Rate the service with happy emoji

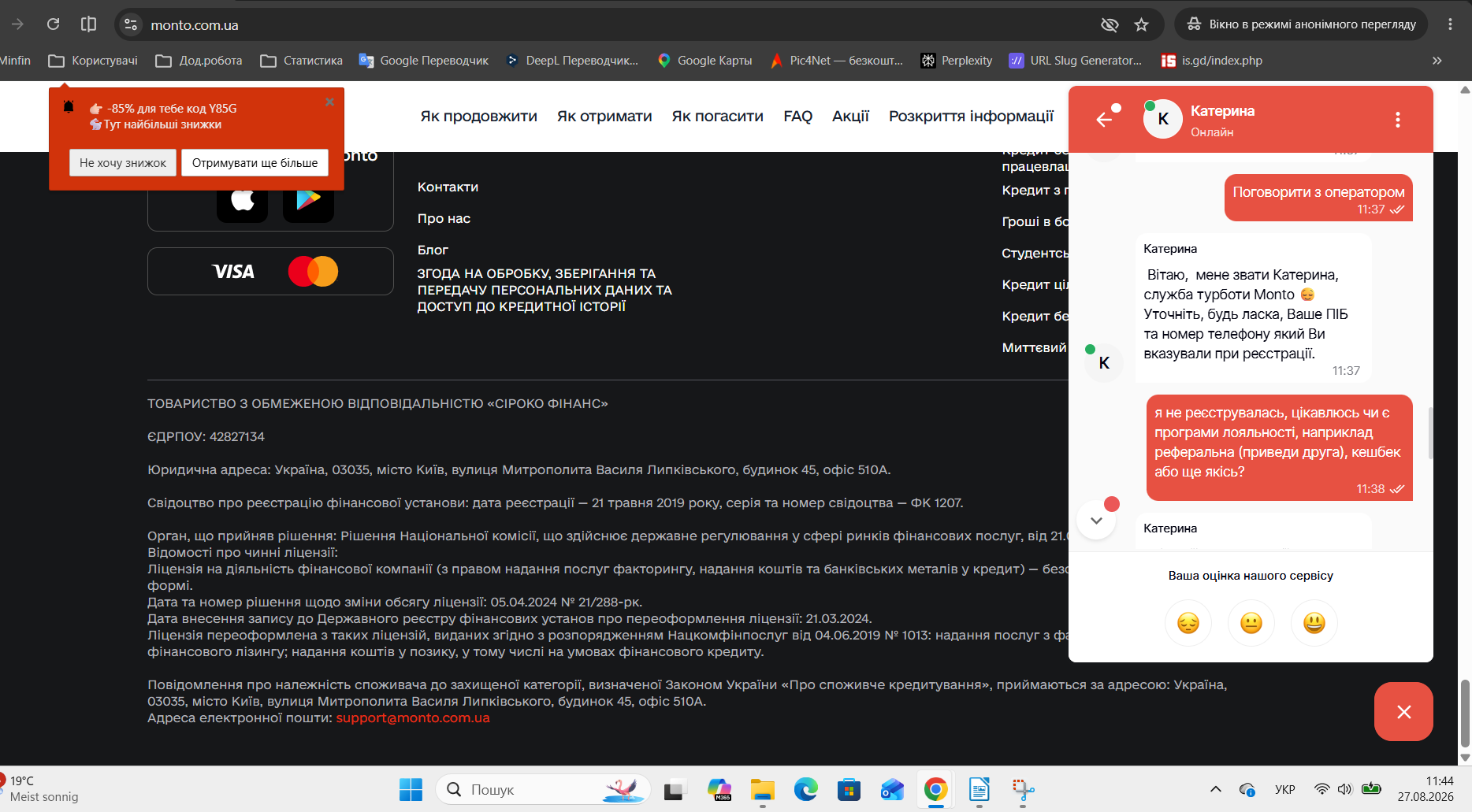point(1314,623)
